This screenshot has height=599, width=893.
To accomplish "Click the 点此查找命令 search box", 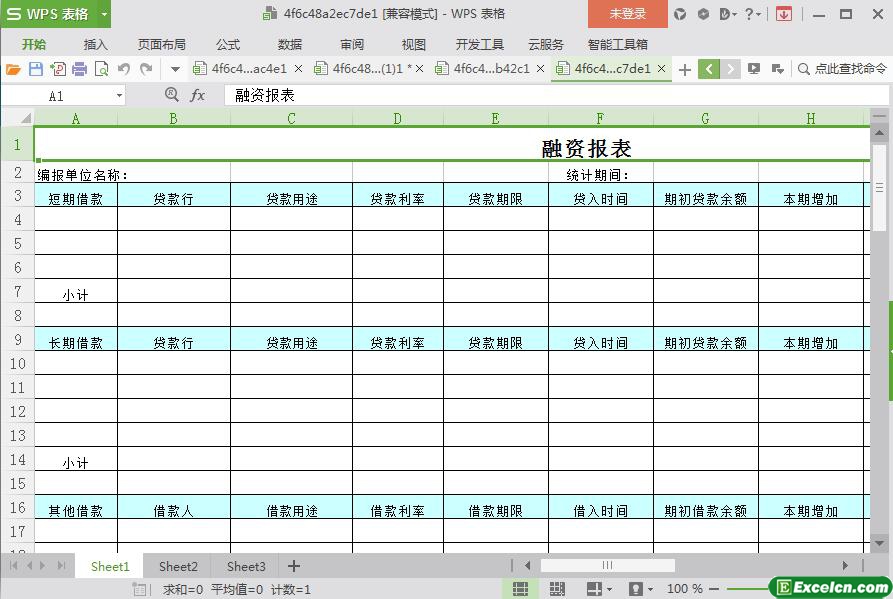I will coord(843,69).
